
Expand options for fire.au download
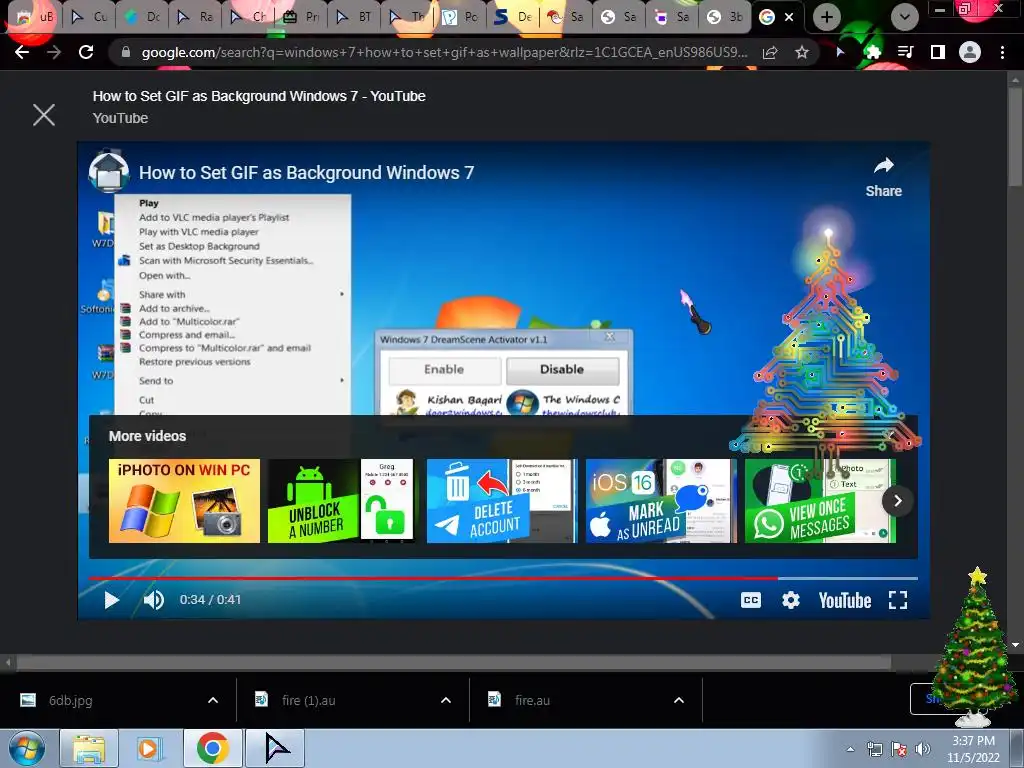[679, 700]
